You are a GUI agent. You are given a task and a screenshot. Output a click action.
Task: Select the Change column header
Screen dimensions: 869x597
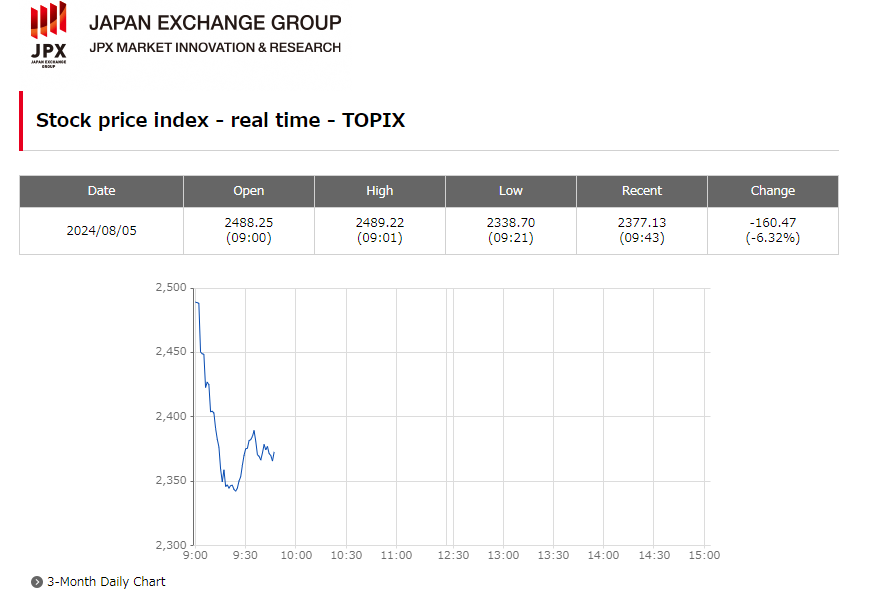click(x=773, y=191)
